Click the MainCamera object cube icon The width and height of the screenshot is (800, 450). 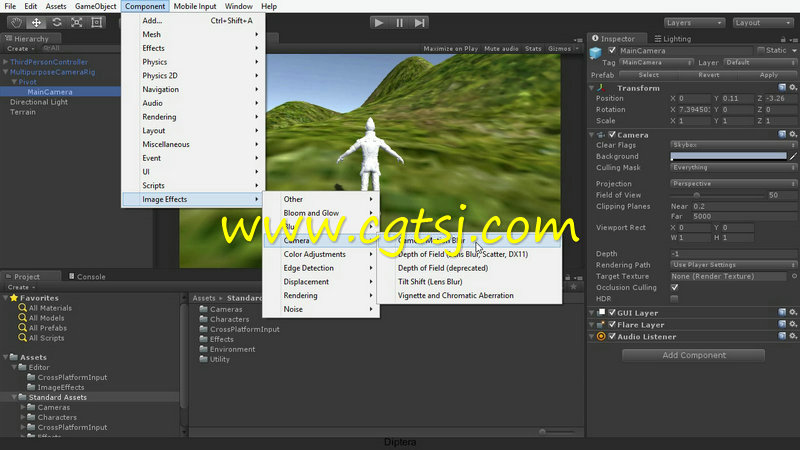[x=595, y=53]
